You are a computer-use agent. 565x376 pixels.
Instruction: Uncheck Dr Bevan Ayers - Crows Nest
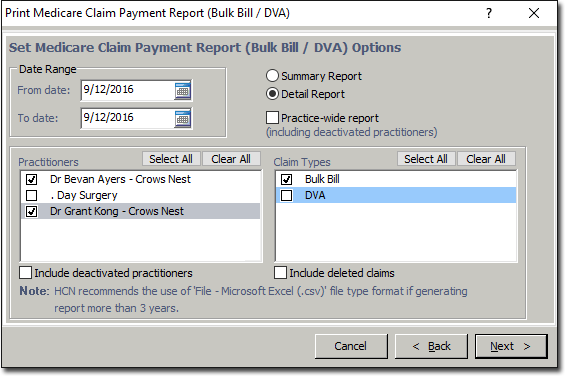(32, 179)
